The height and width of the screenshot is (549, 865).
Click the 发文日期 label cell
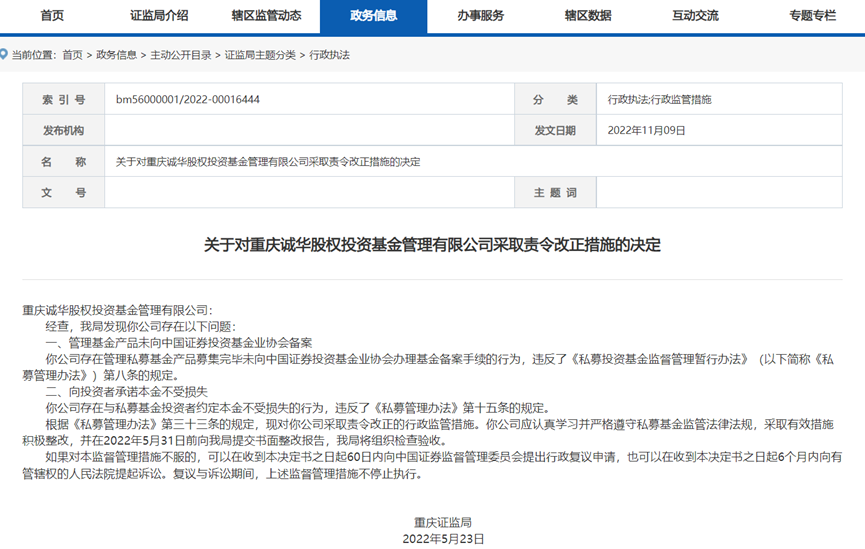point(555,130)
